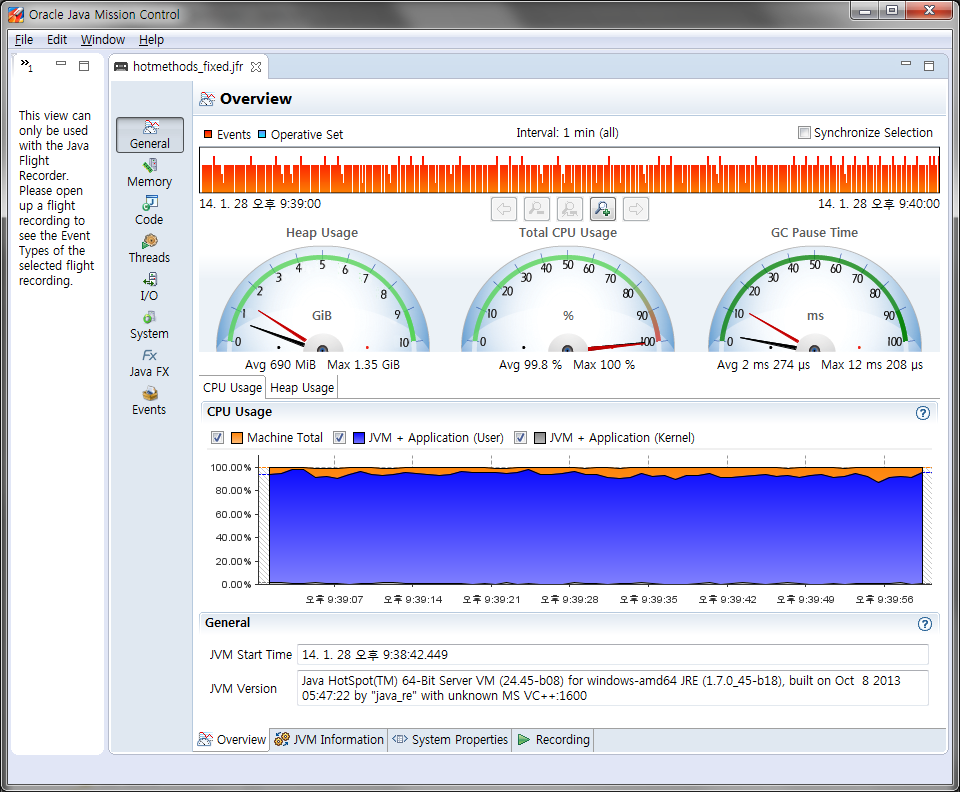960x792 pixels.
Task: Click the gray JVM Kernel color swatch
Action: (x=539, y=438)
